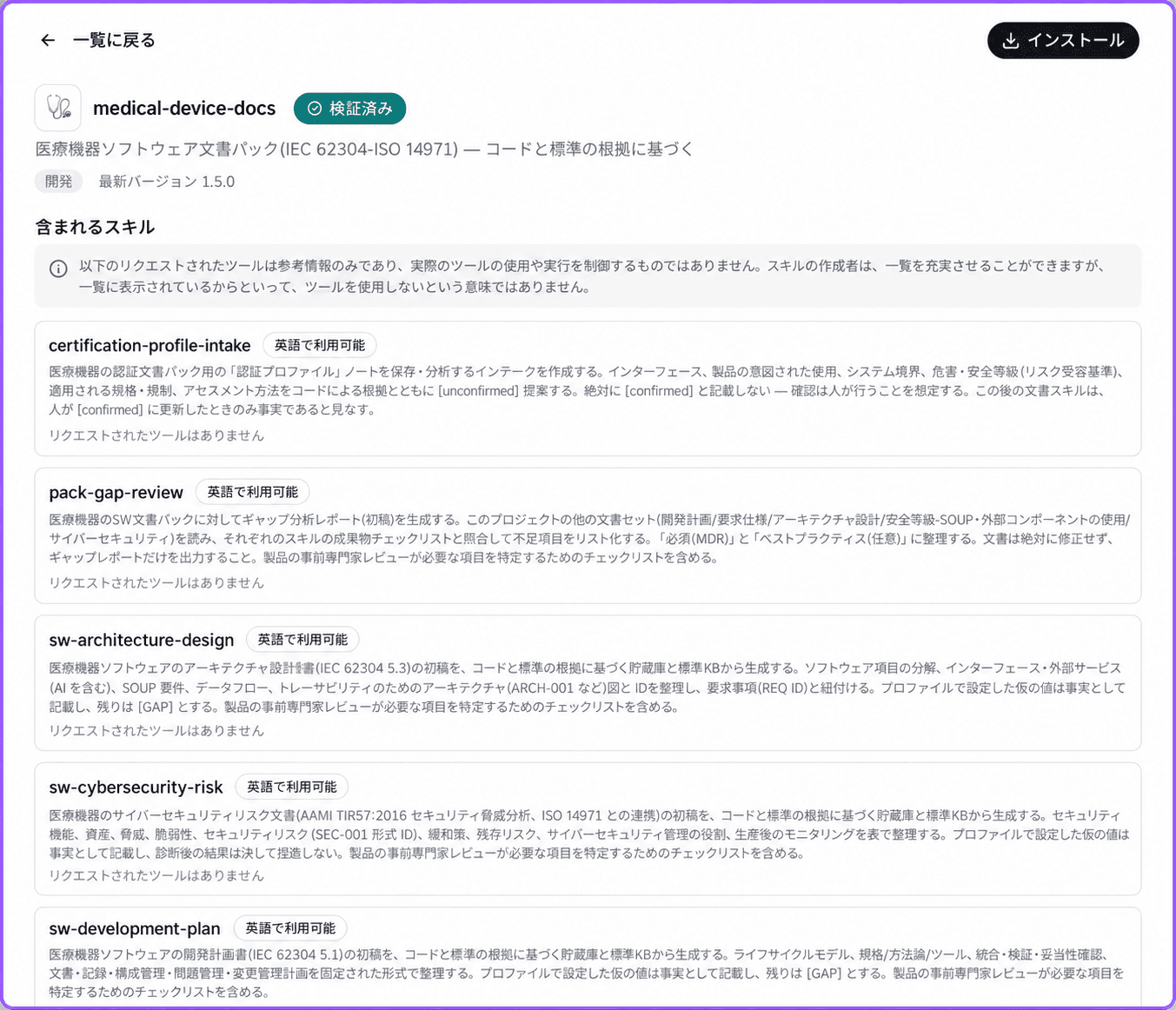Click the download icon in install button
The image size is (1176, 1010).
[1011, 41]
